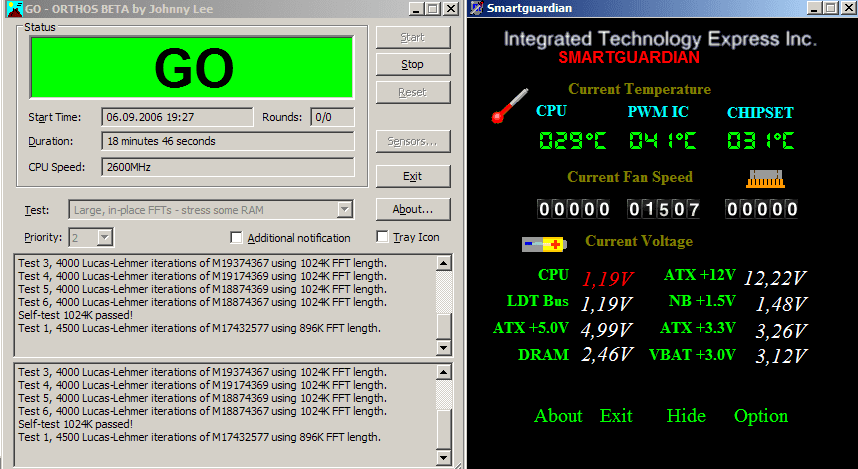
Task: Click Hide in Smartguardian
Action: pos(686,416)
